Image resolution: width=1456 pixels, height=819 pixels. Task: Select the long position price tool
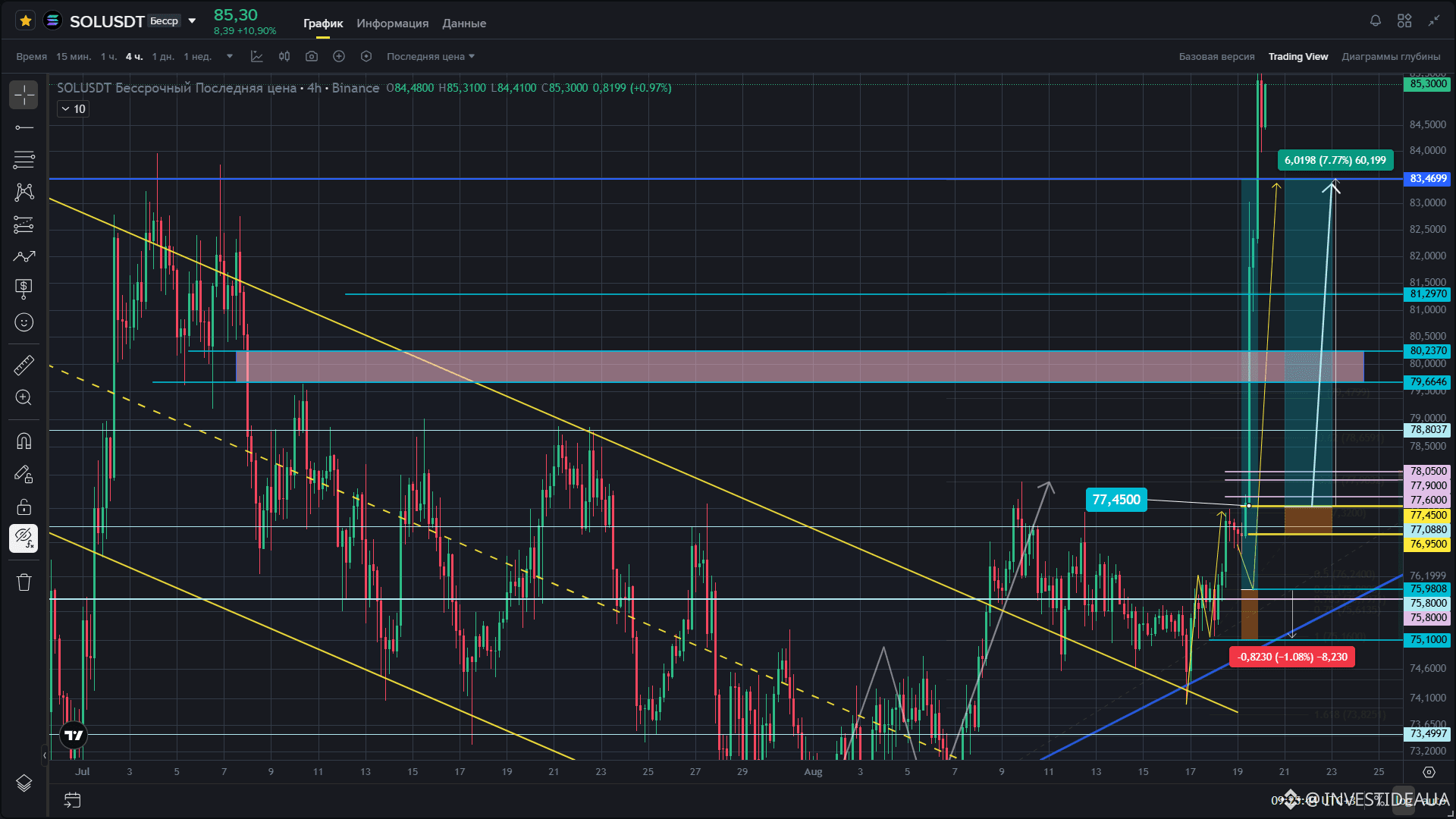[x=24, y=288]
